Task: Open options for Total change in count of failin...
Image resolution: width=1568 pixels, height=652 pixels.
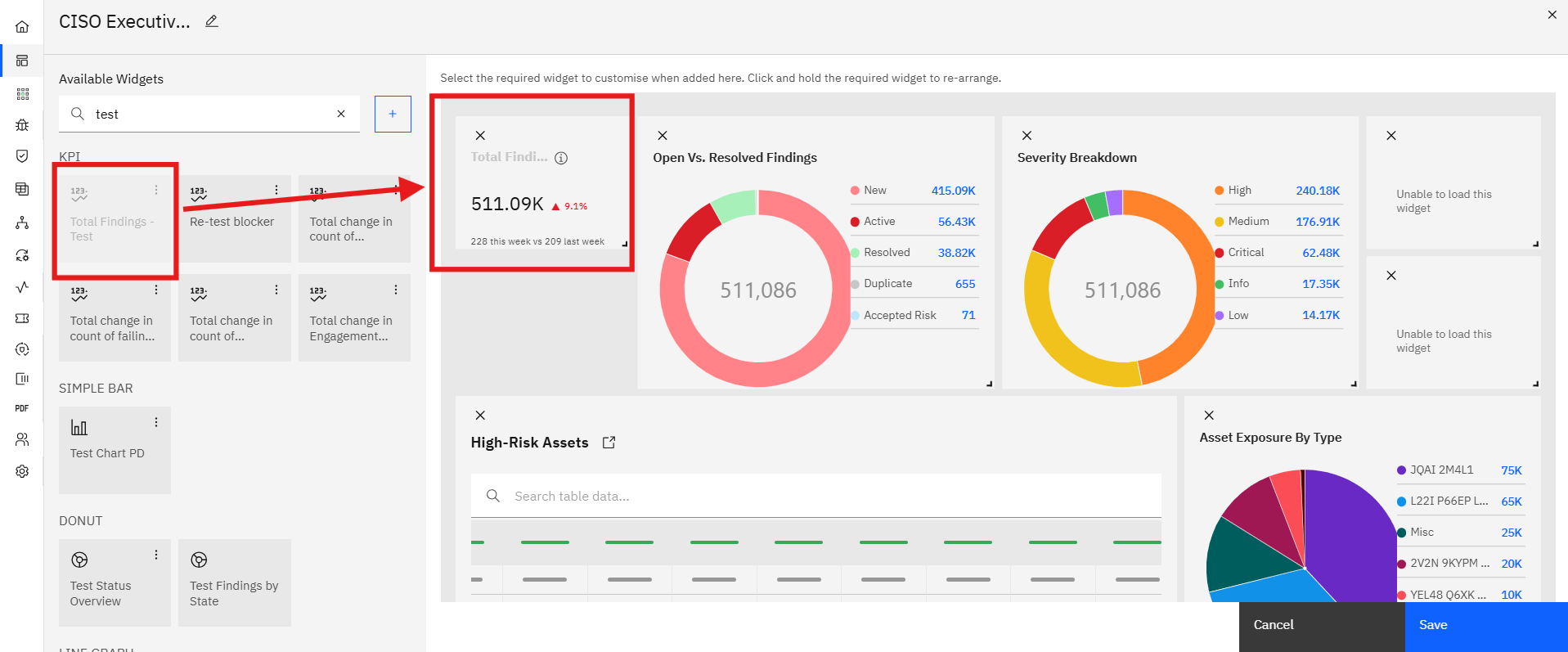Action: click(156, 290)
